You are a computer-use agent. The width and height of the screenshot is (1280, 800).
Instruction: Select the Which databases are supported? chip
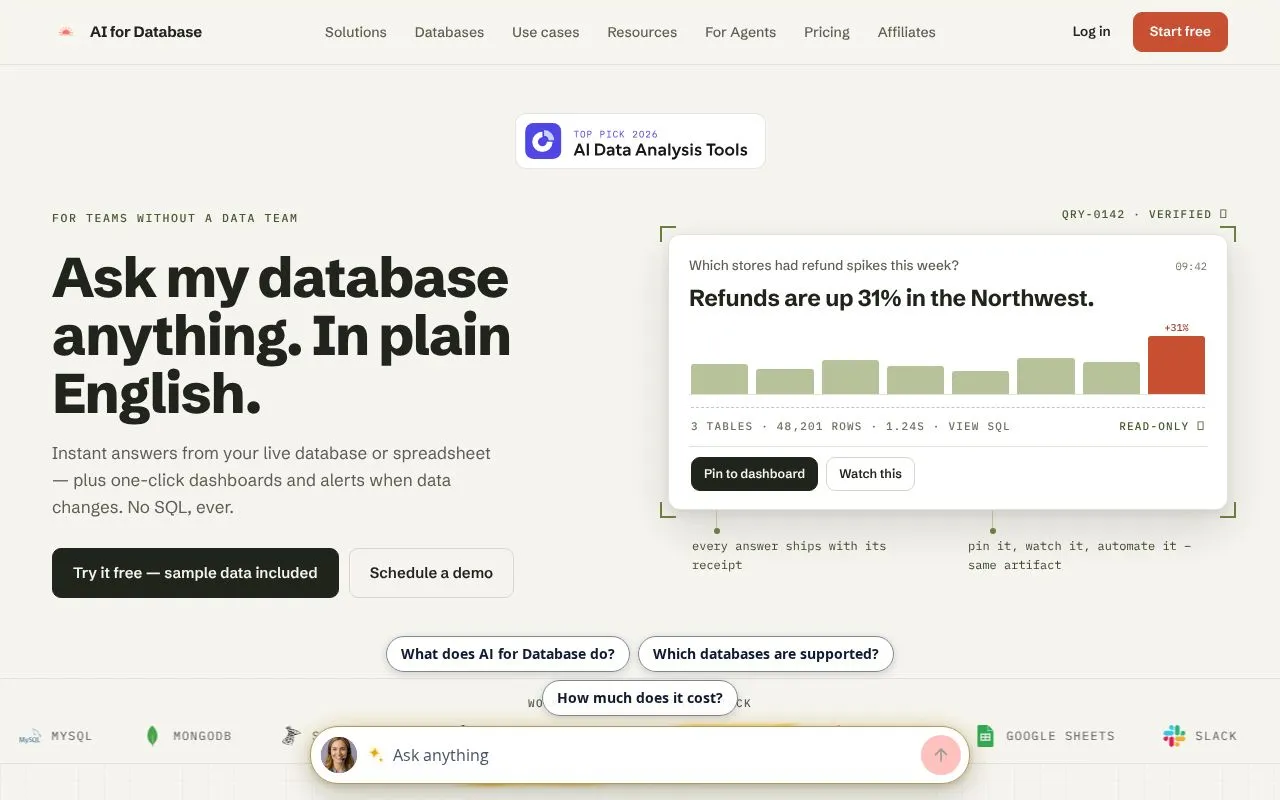(x=766, y=654)
